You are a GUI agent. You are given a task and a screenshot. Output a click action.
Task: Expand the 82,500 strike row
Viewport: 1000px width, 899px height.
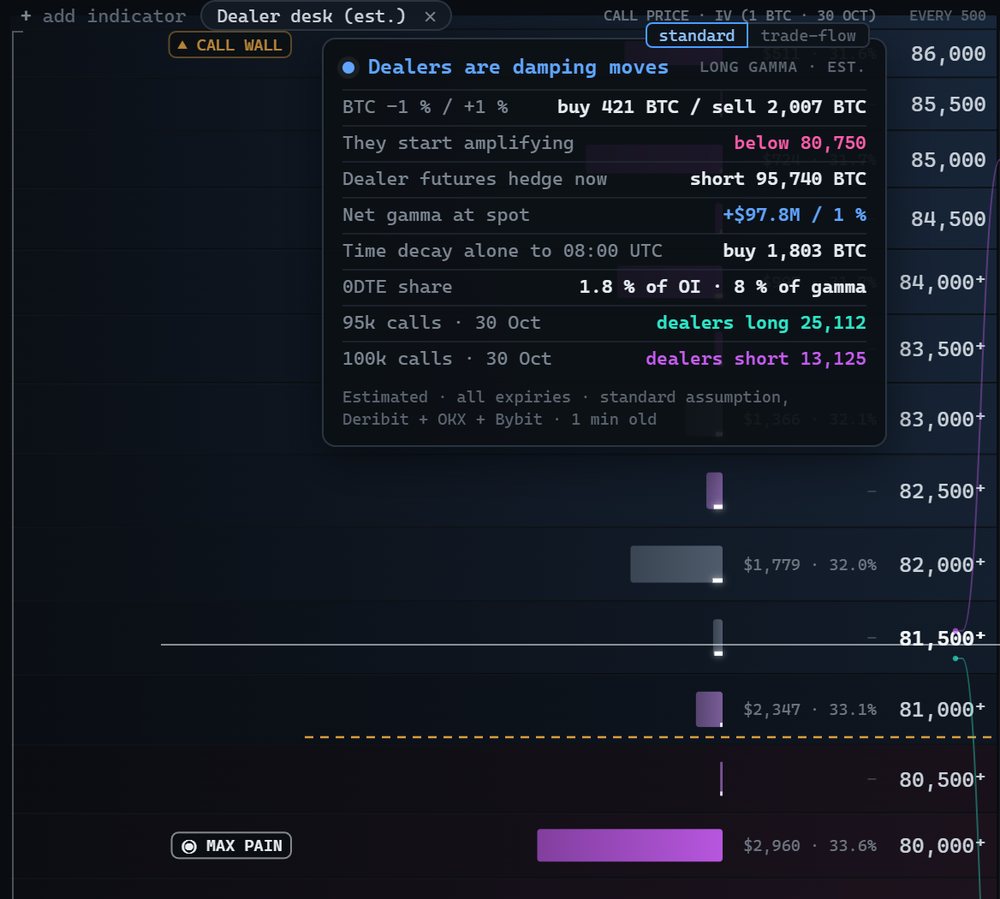pyautogui.click(x=942, y=491)
